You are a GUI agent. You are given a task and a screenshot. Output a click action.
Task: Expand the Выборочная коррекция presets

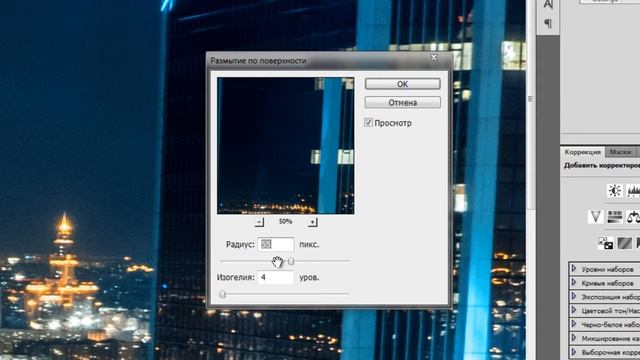574,351
